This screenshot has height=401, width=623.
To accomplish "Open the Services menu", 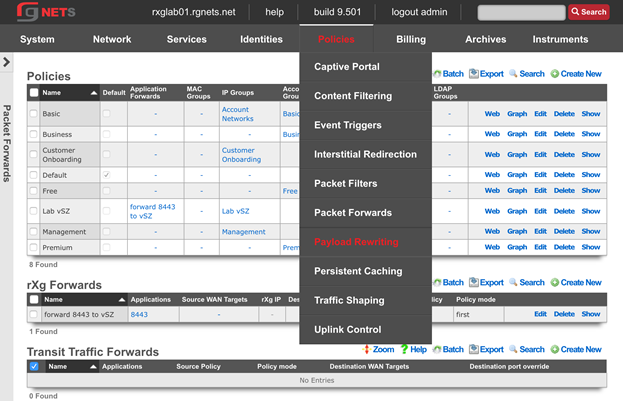I will tap(187, 39).
